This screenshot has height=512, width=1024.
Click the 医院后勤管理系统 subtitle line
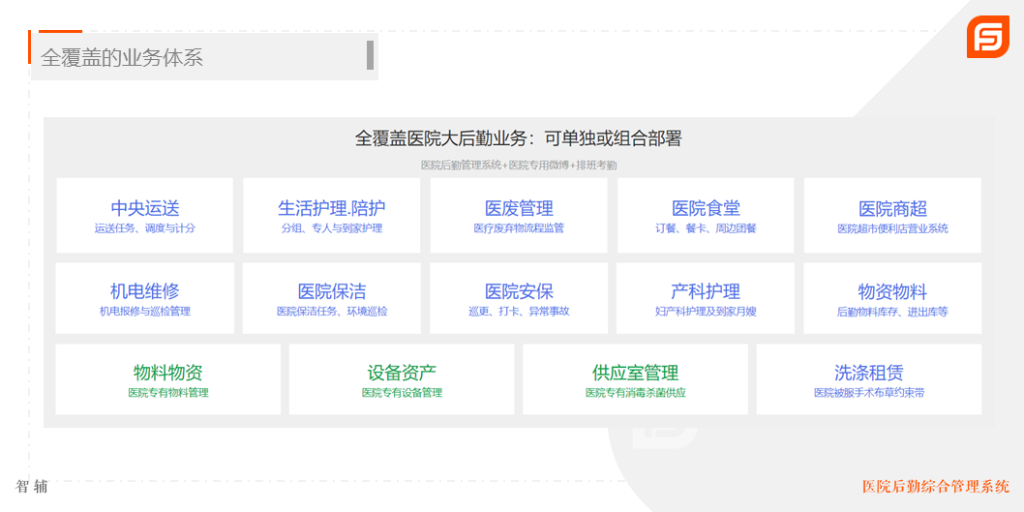(518, 164)
